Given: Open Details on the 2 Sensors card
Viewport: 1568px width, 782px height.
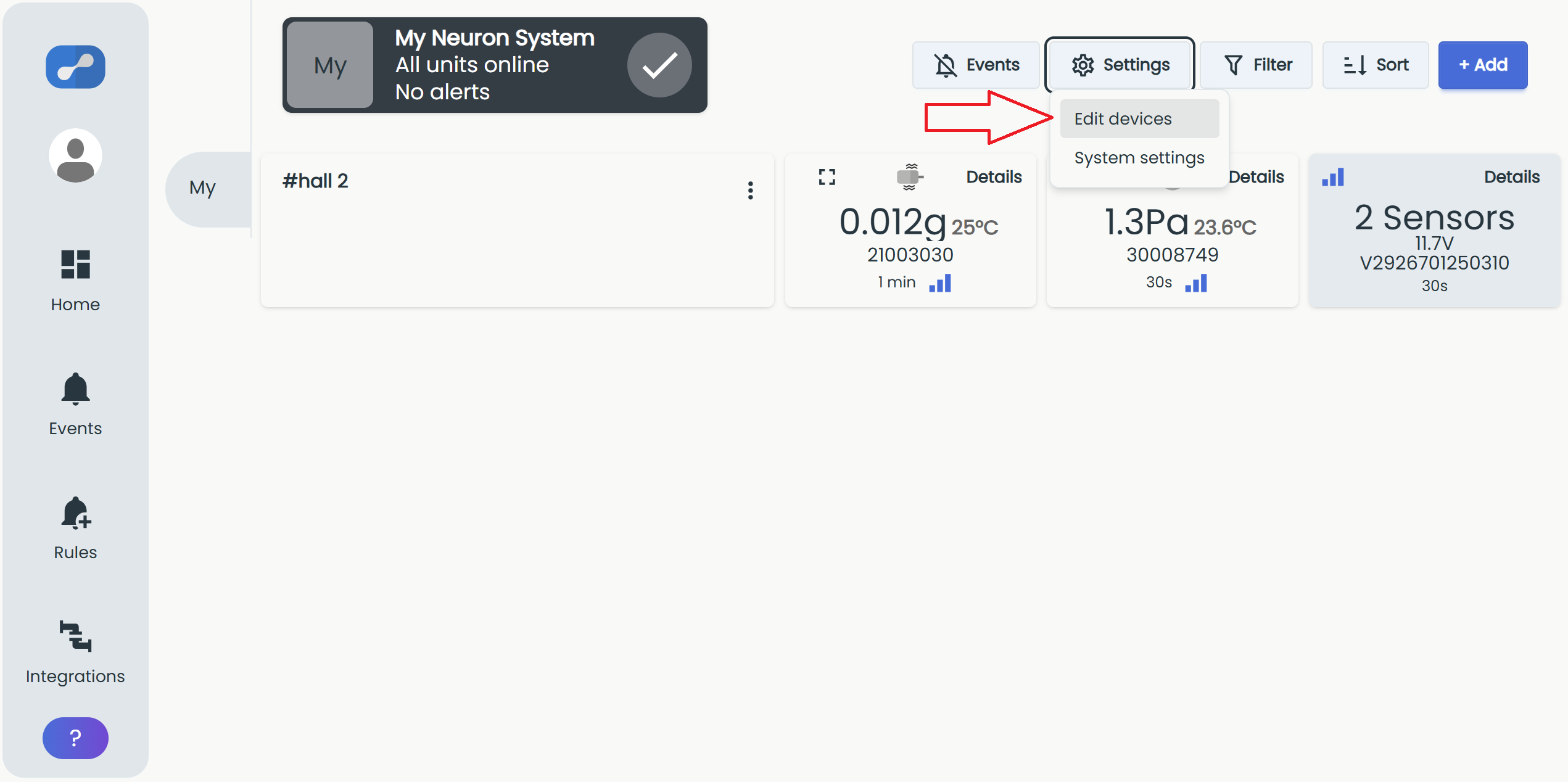Looking at the screenshot, I should (x=1512, y=177).
